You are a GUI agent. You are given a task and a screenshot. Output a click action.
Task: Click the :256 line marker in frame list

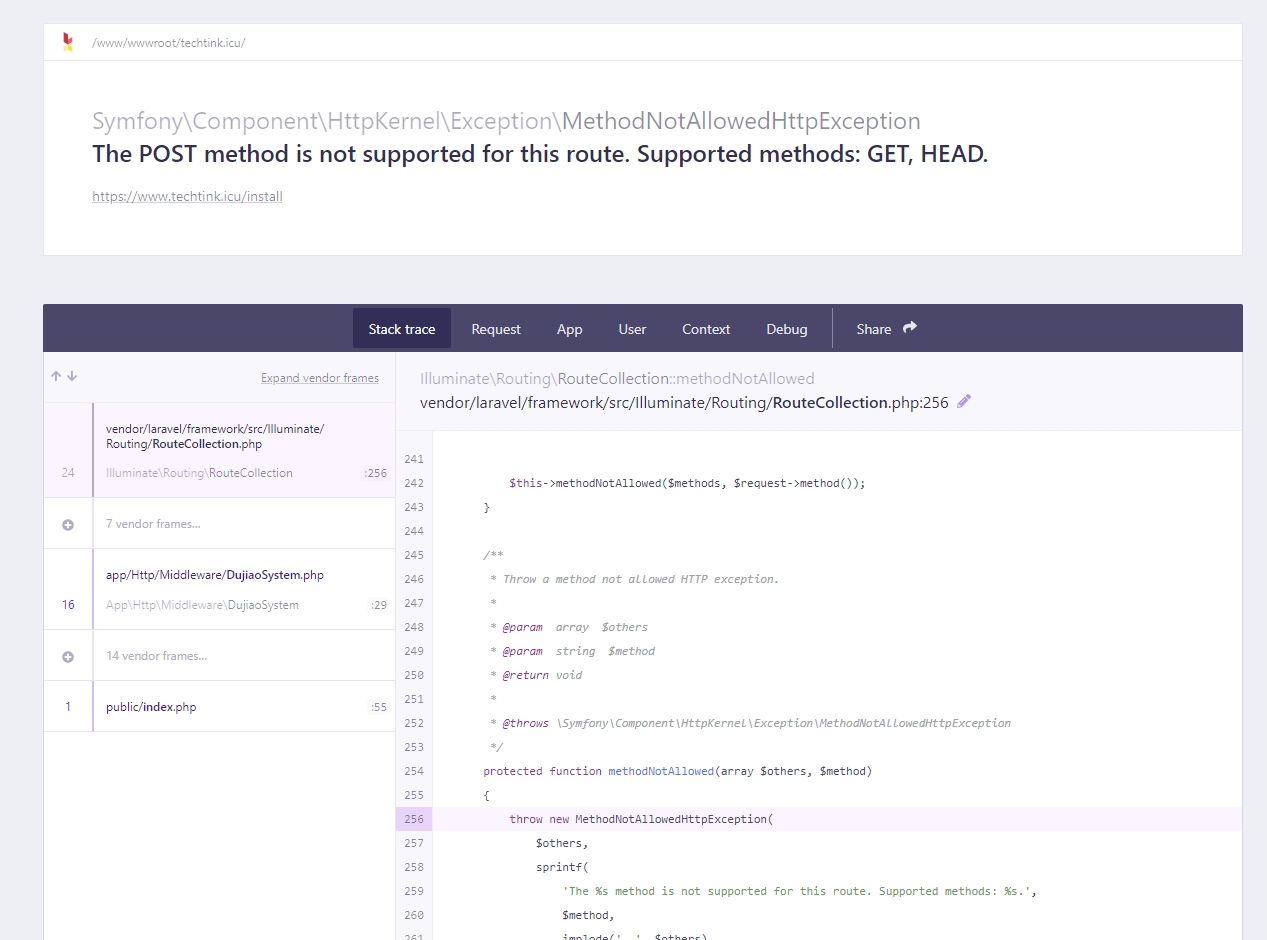[375, 473]
